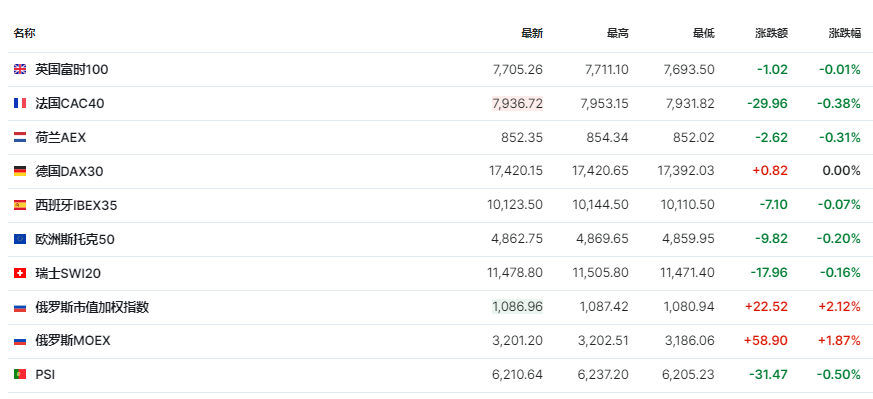This screenshot has width=873, height=399.
Task: Click the 名称 column header
Action: (24, 33)
